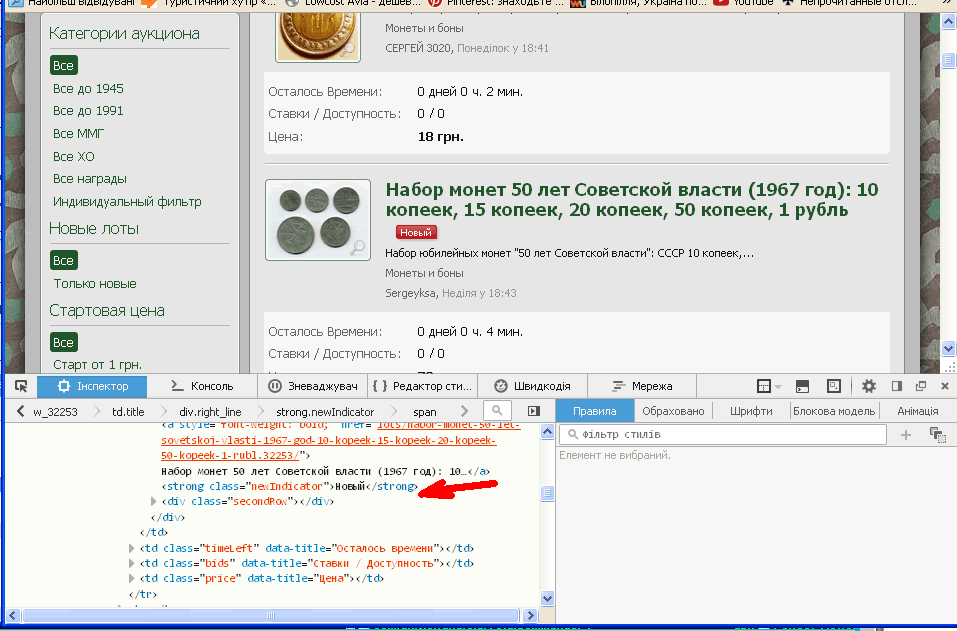Filter Старт от 1 грн.

(97, 364)
